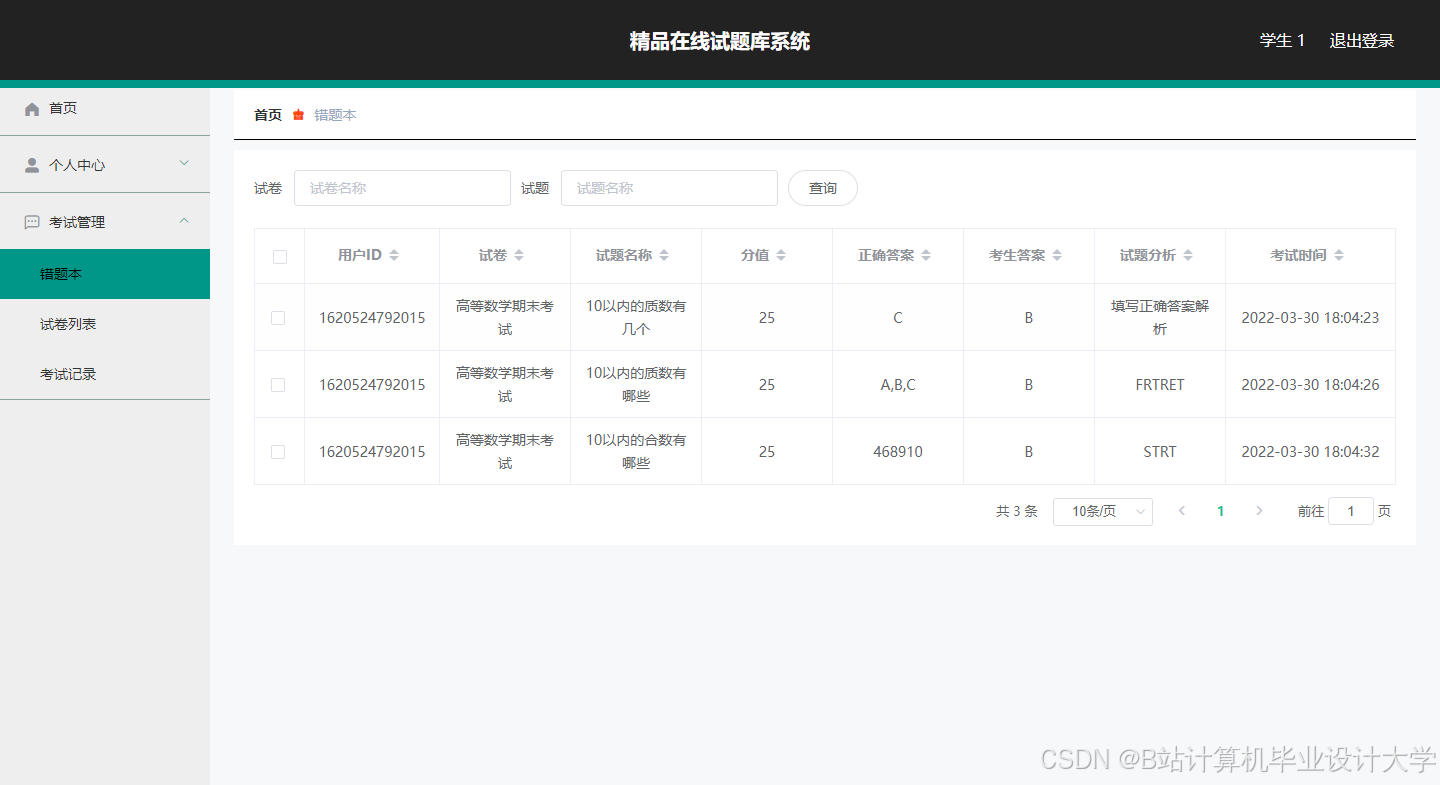Toggle the select-all checkbox in table header
Image resolution: width=1440 pixels, height=785 pixels.
[x=280, y=257]
